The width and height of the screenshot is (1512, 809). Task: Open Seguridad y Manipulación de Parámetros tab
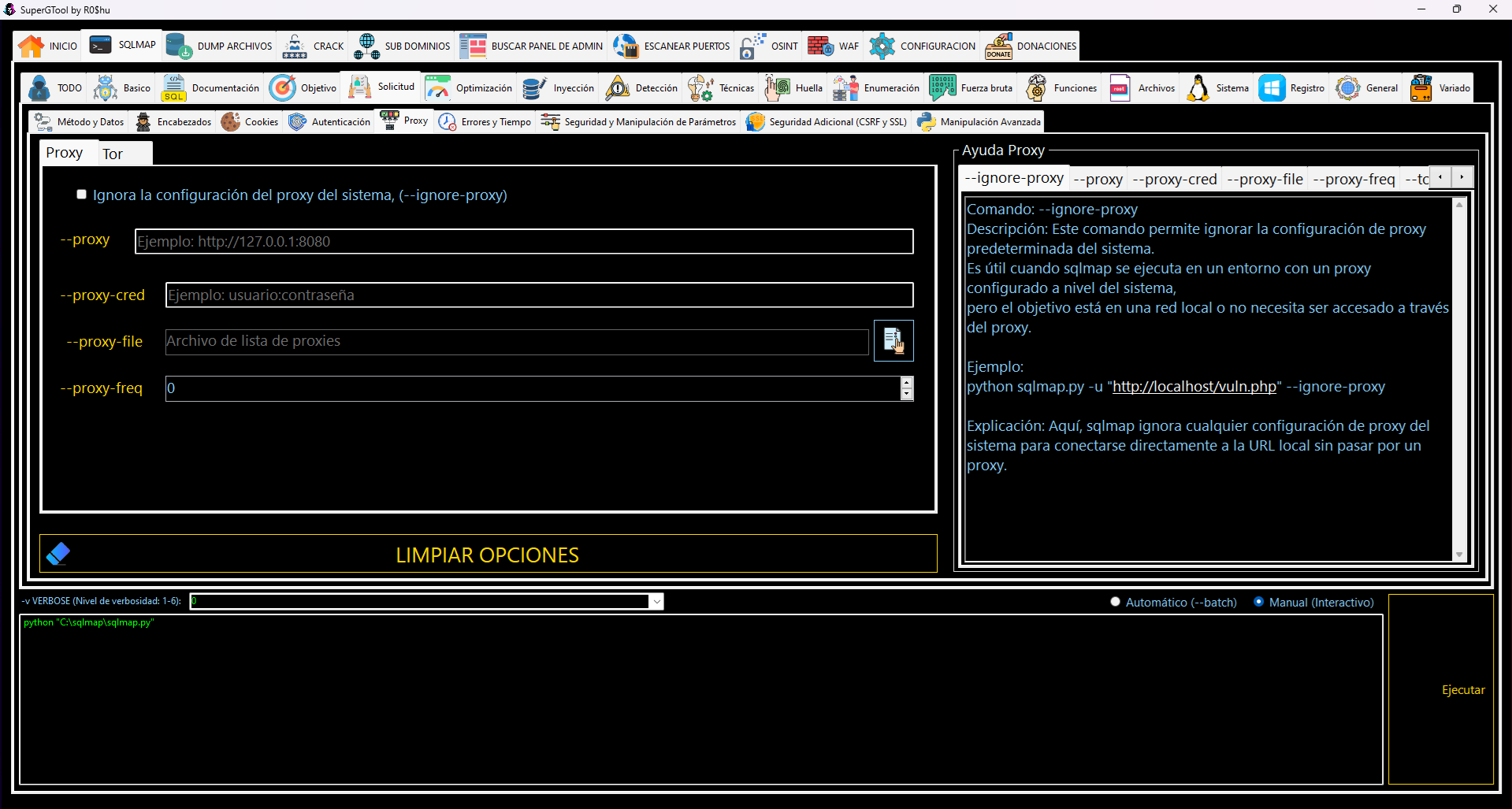pos(638,122)
